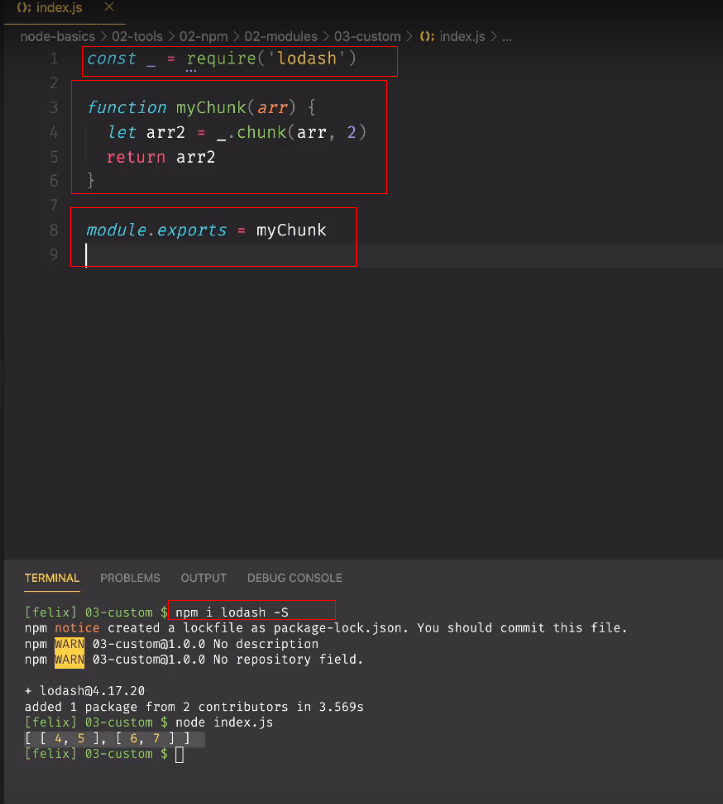Switch to the PROBLEMS panel tab
The image size is (723, 804).
point(130,578)
